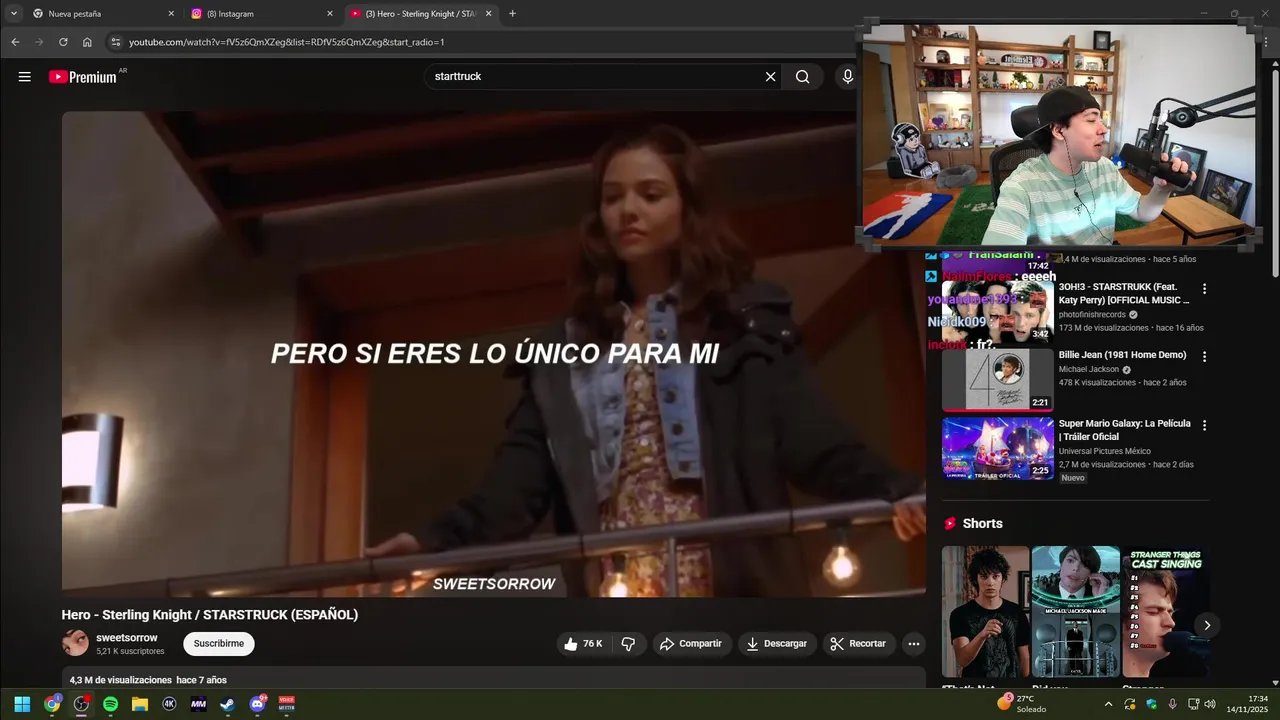The height and width of the screenshot is (720, 1280).
Task: View site information icon in address bar
Action: pyautogui.click(x=115, y=42)
